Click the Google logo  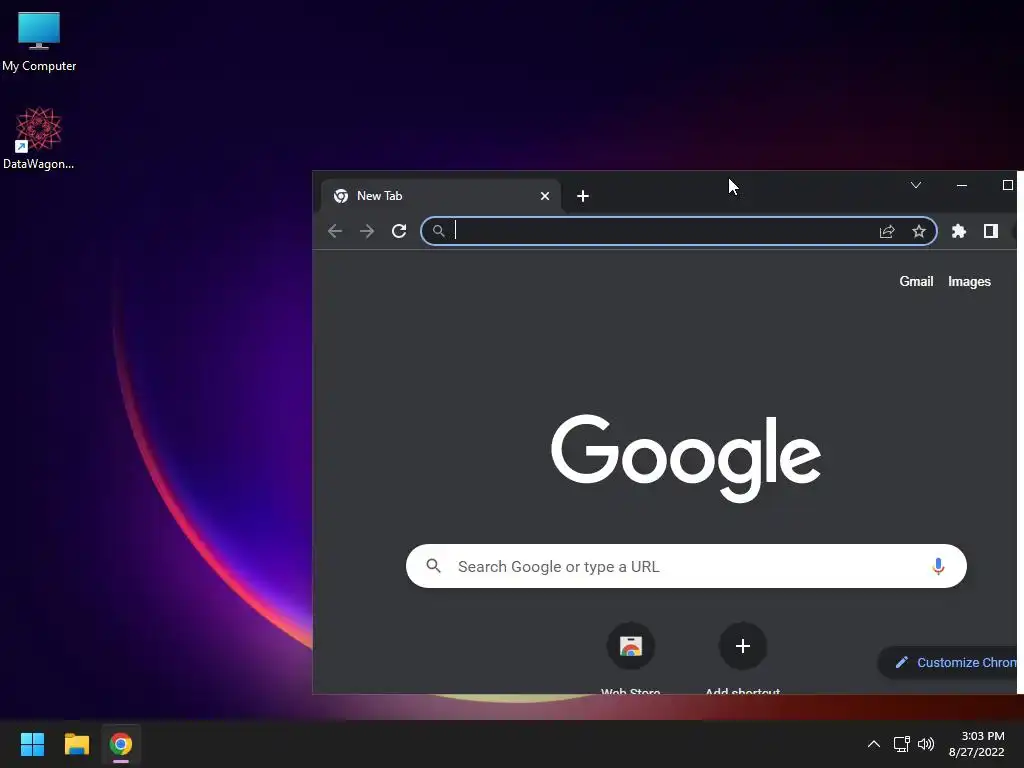pyautogui.click(x=686, y=458)
